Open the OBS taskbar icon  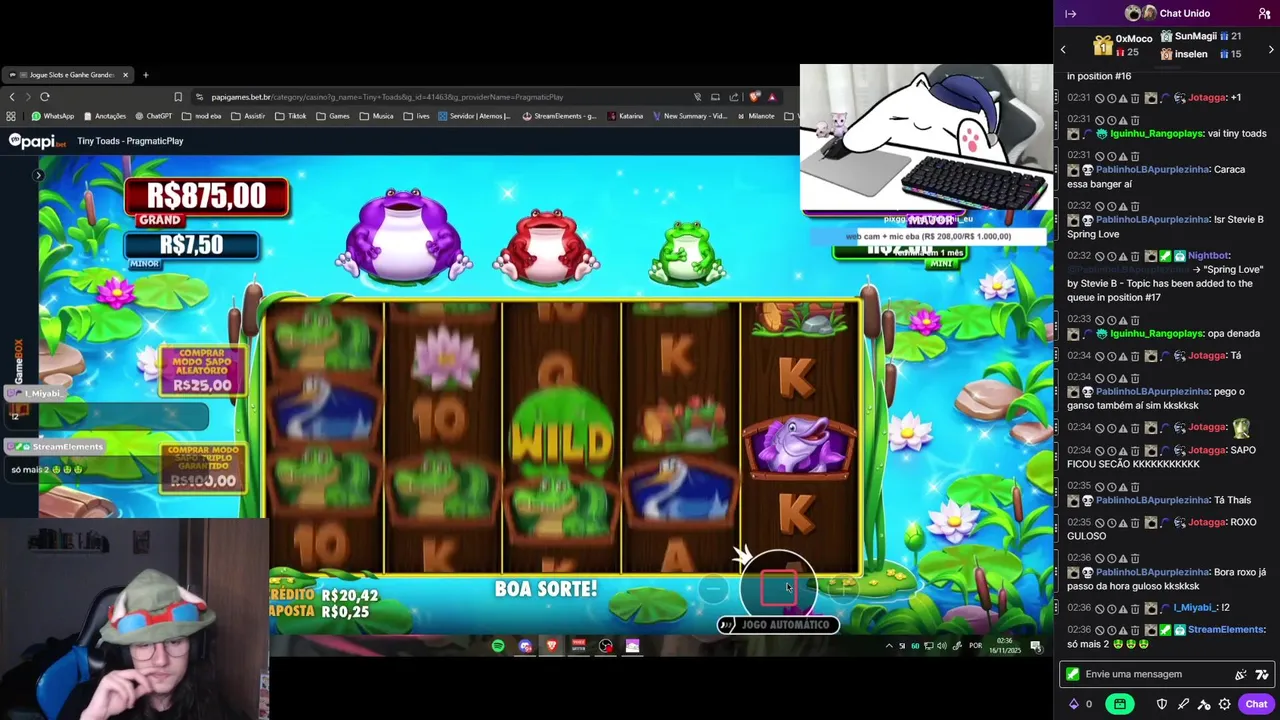coord(605,646)
